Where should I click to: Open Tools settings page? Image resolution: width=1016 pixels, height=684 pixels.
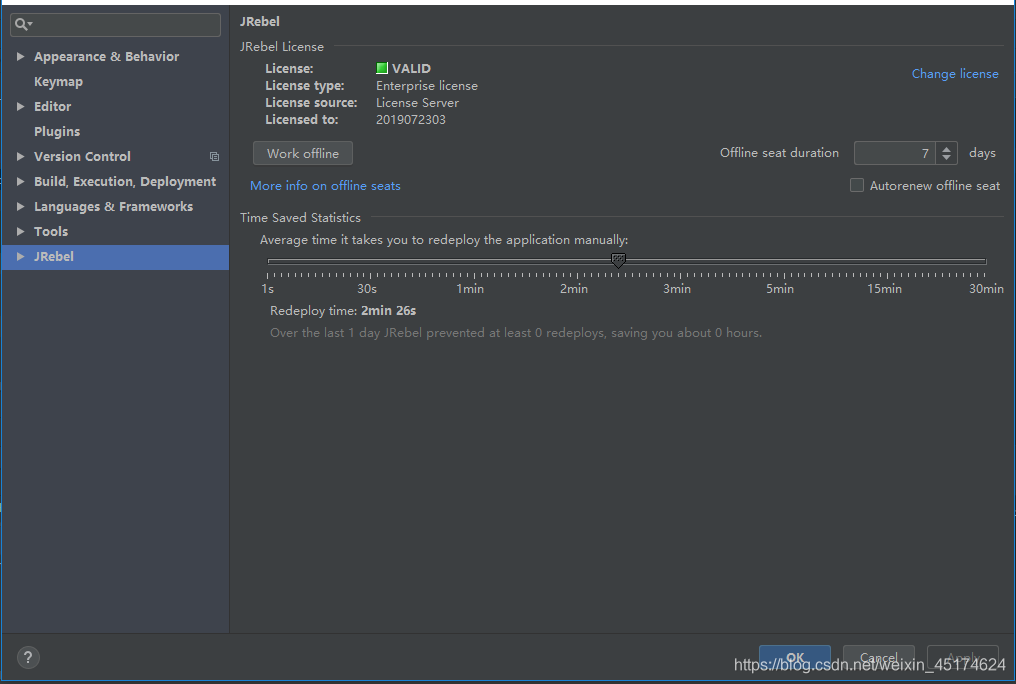point(51,231)
